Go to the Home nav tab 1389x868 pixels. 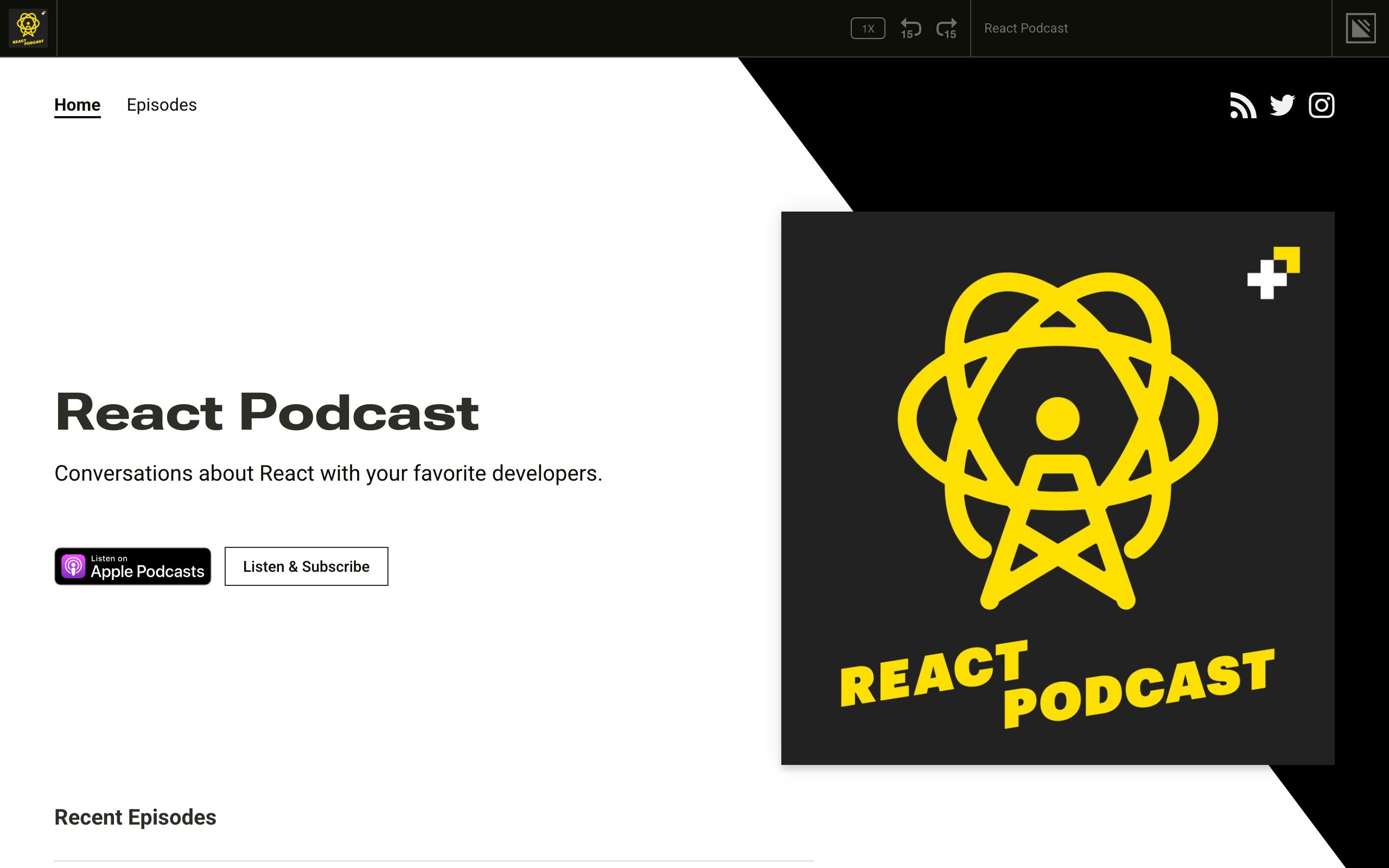pos(78,106)
